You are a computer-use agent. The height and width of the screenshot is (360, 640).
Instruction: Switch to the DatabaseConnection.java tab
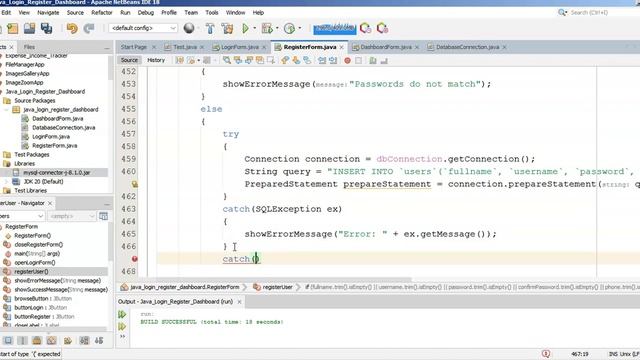467,47
